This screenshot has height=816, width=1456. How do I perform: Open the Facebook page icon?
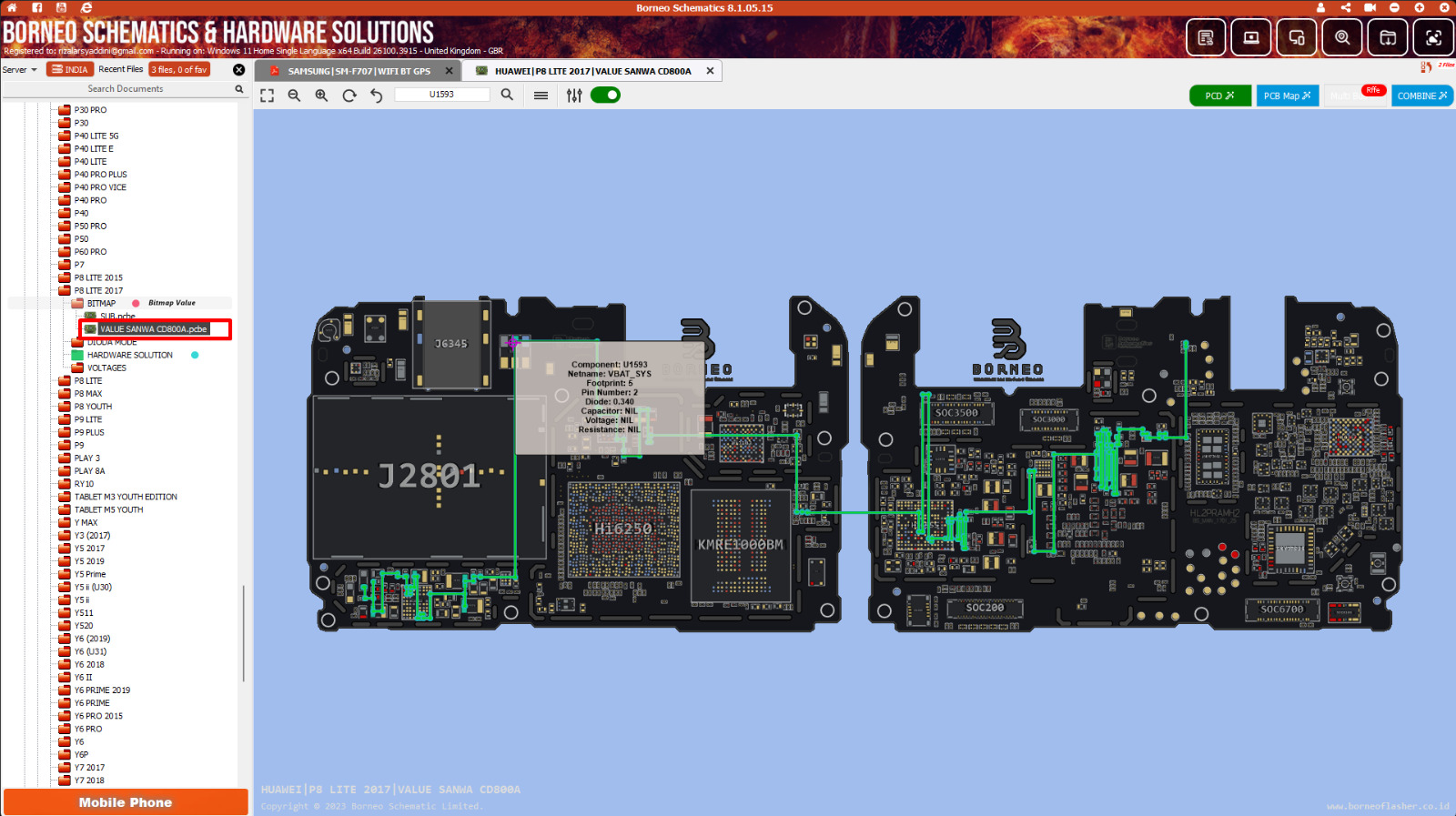[37, 7]
